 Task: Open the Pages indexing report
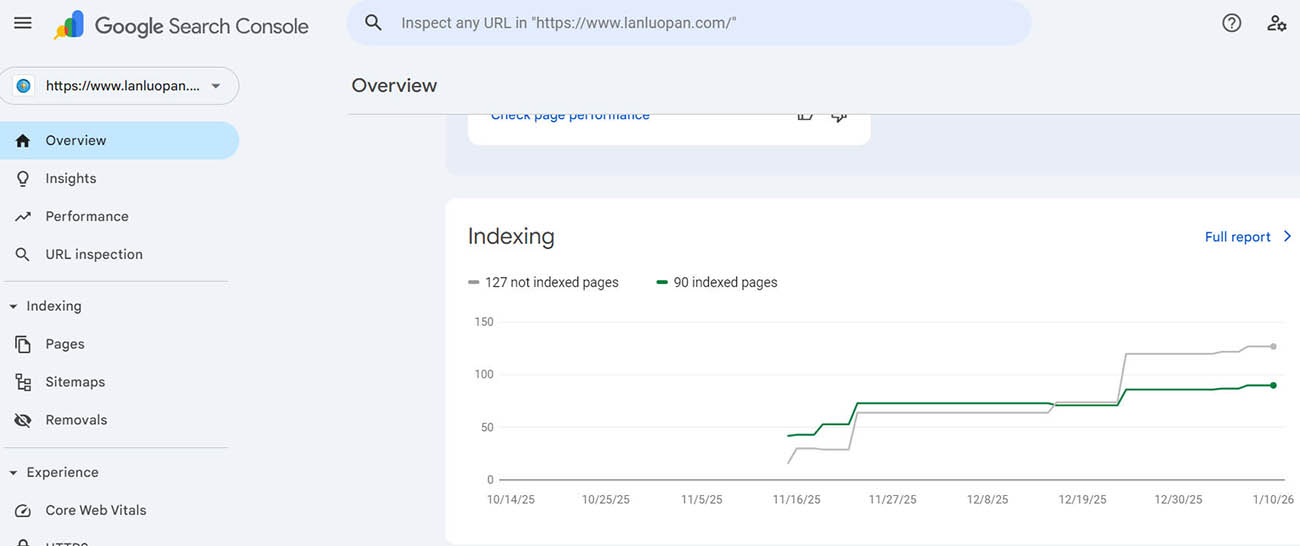(65, 344)
